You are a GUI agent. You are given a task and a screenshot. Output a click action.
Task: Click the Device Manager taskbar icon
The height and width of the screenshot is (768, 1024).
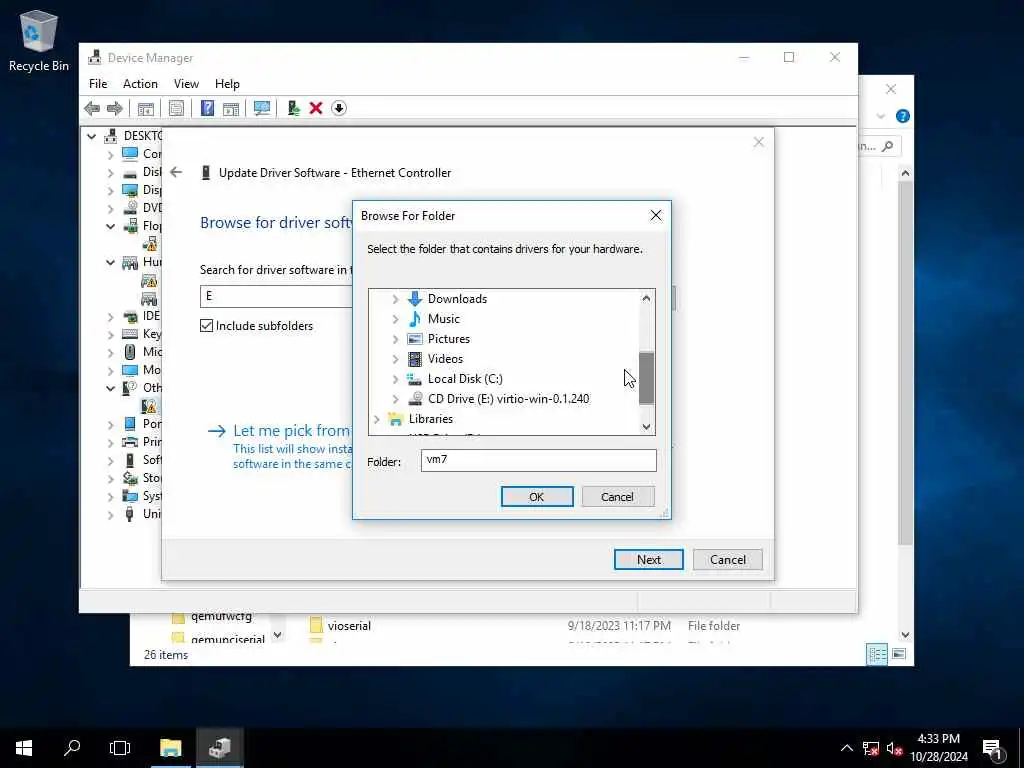[x=220, y=748]
